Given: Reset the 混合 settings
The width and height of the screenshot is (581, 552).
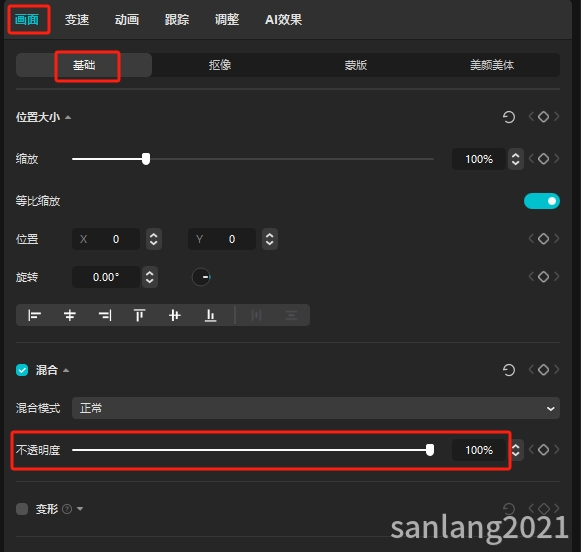Looking at the screenshot, I should tap(509, 370).
